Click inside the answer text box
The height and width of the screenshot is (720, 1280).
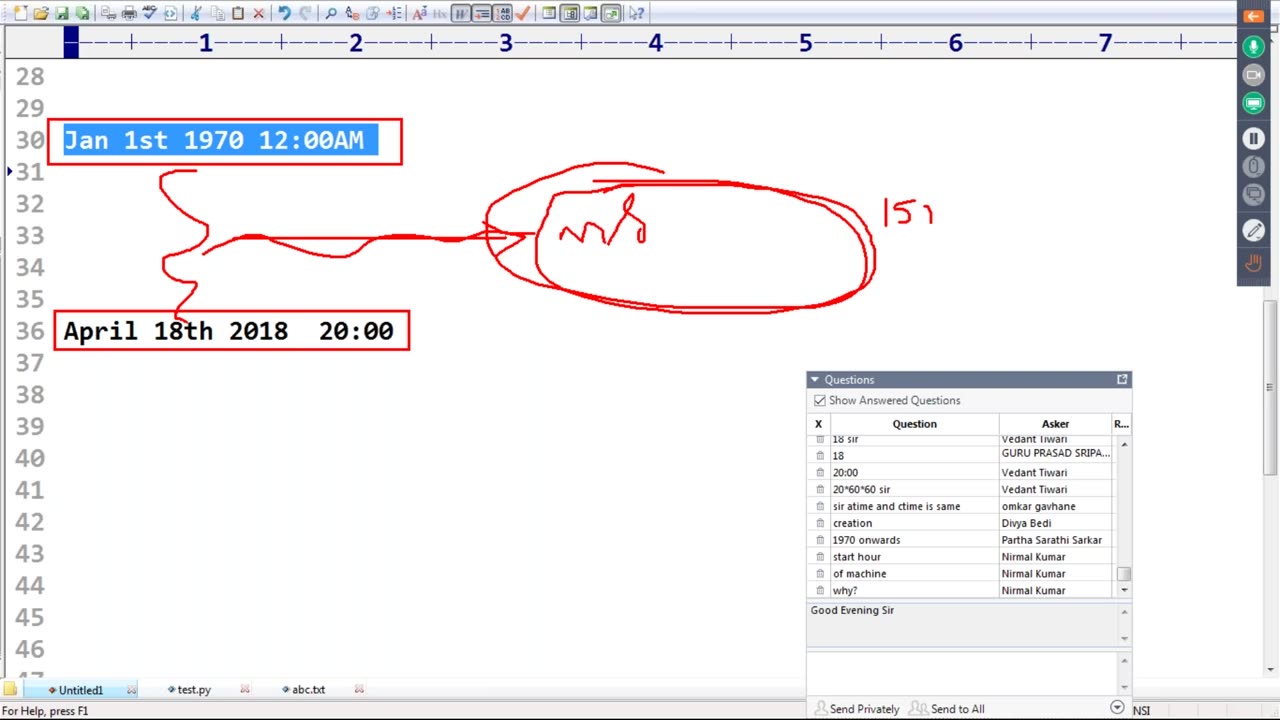[x=962, y=671]
